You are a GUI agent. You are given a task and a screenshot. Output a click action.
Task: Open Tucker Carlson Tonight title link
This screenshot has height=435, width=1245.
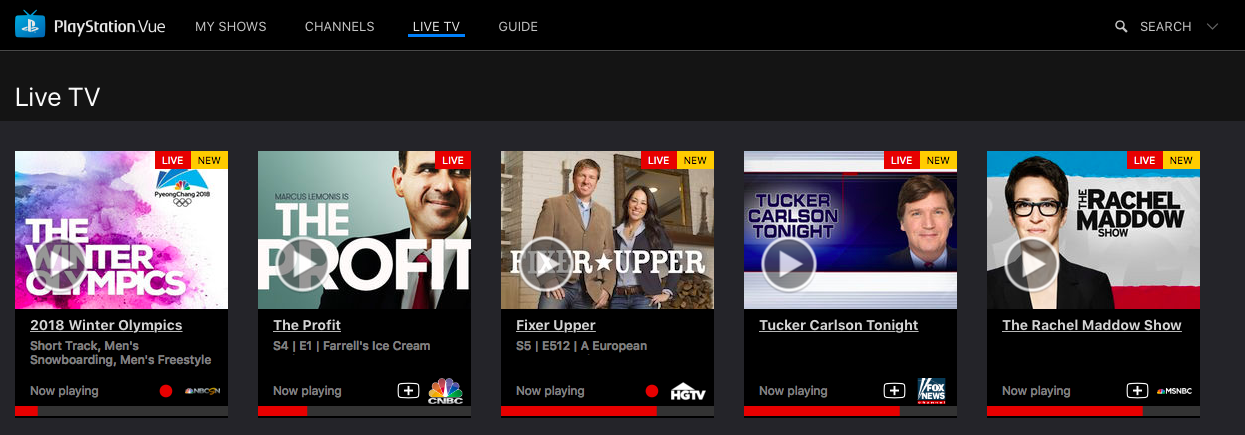coord(839,325)
